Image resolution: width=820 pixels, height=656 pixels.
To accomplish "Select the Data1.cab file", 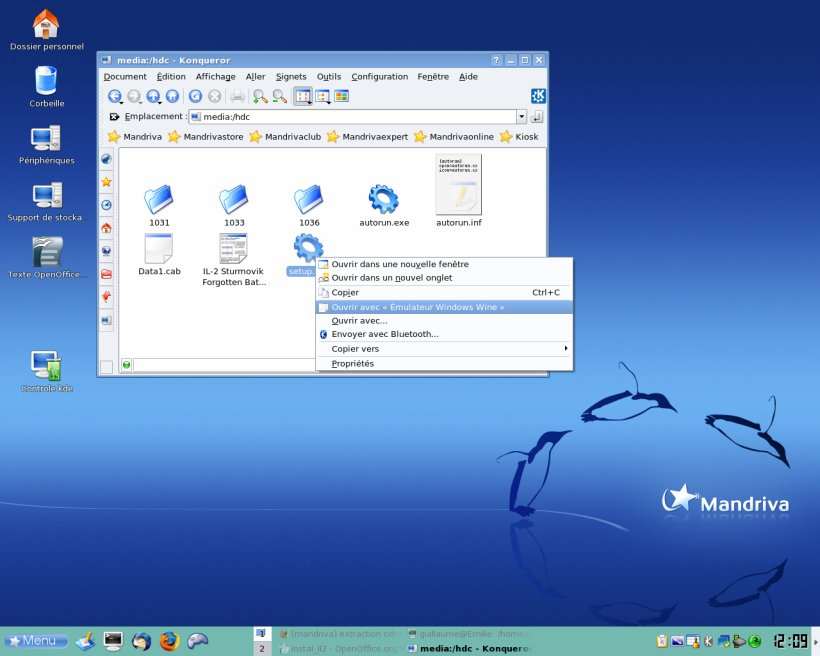I will [159, 255].
